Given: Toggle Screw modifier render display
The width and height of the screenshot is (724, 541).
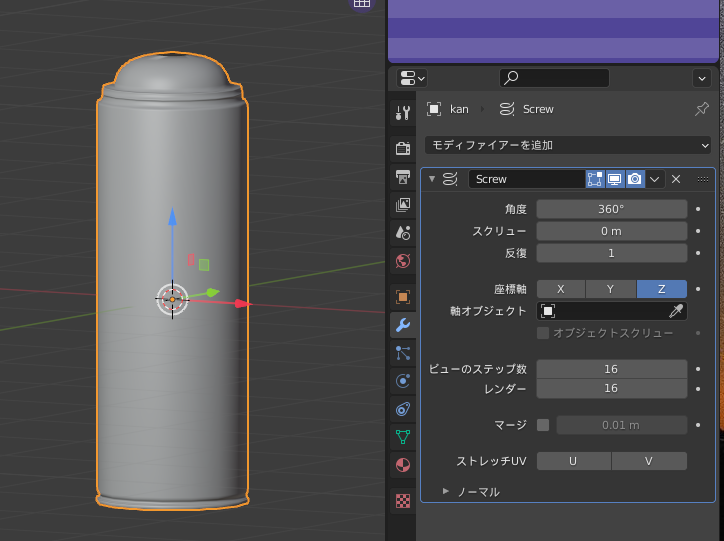Looking at the screenshot, I should pyautogui.click(x=635, y=179).
